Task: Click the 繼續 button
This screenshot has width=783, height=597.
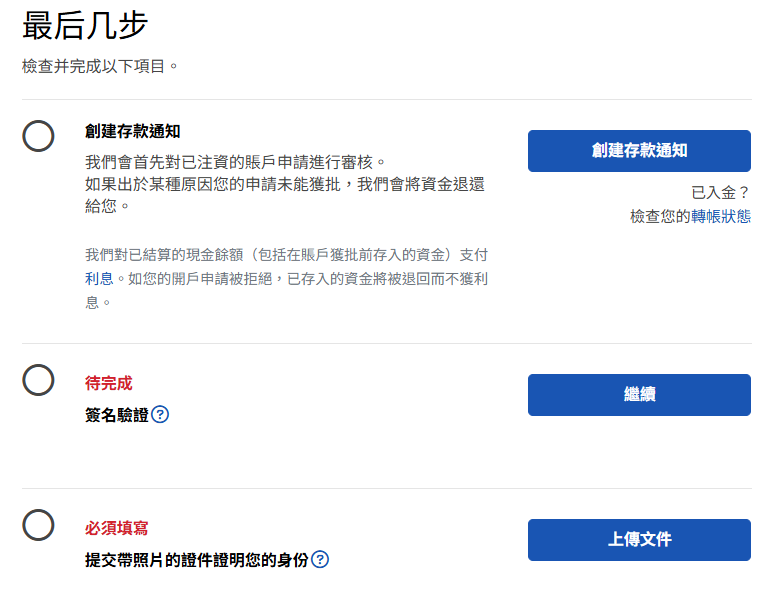Action: (639, 395)
